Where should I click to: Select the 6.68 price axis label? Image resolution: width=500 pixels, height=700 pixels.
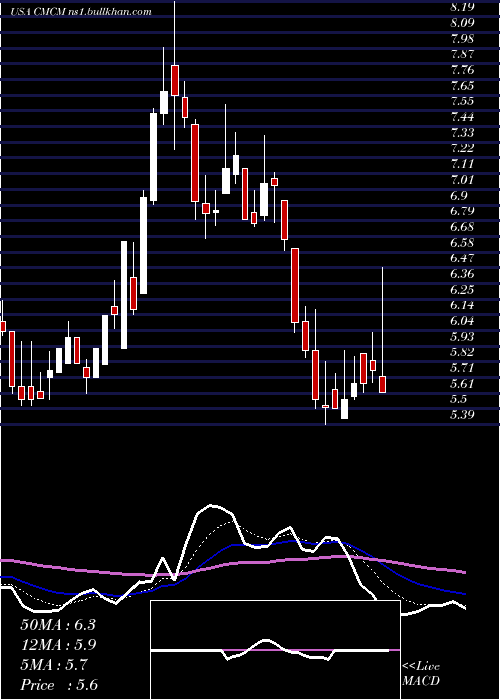click(462, 227)
